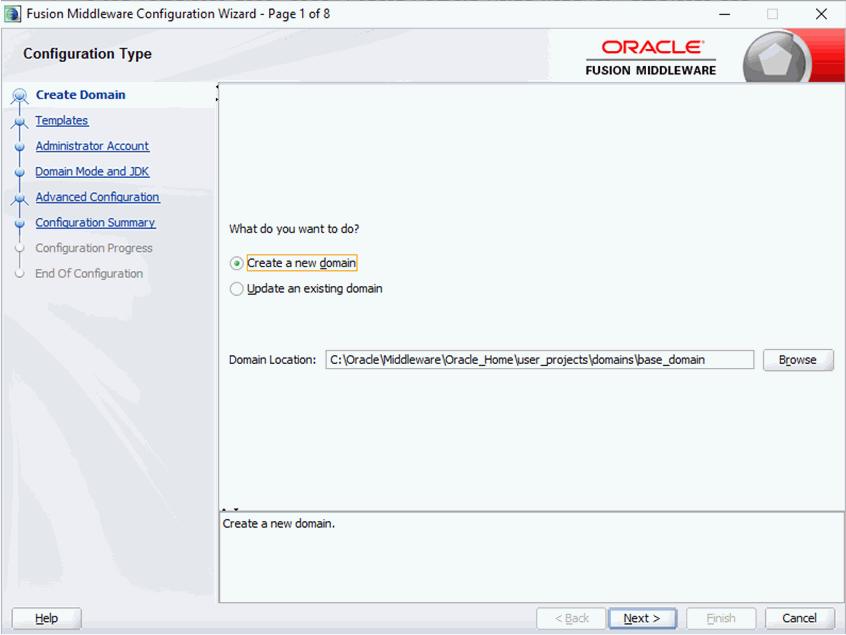
Task: Select the 'Create a new domain' option
Action: click(237, 263)
